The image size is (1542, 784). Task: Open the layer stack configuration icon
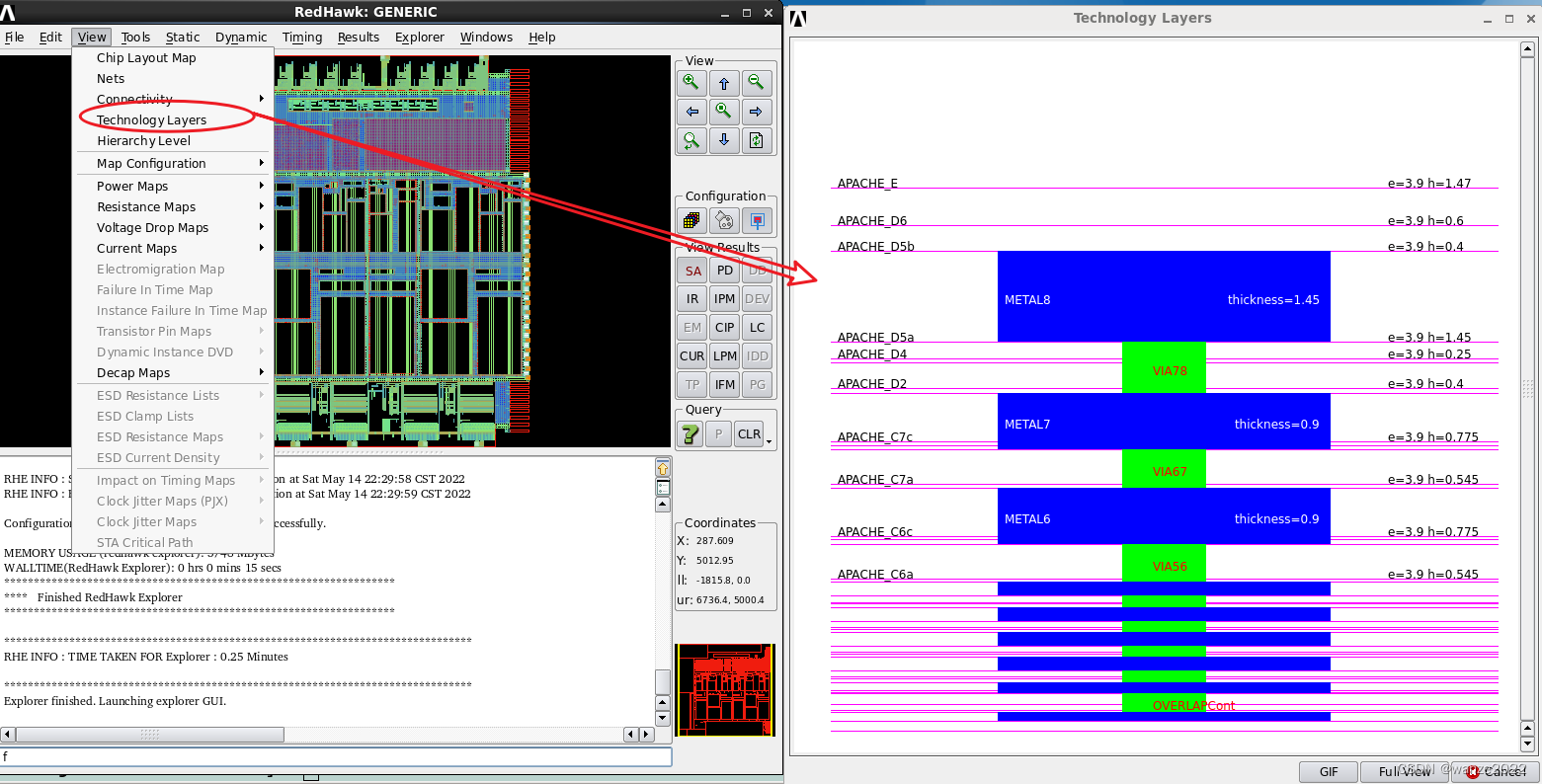691,220
